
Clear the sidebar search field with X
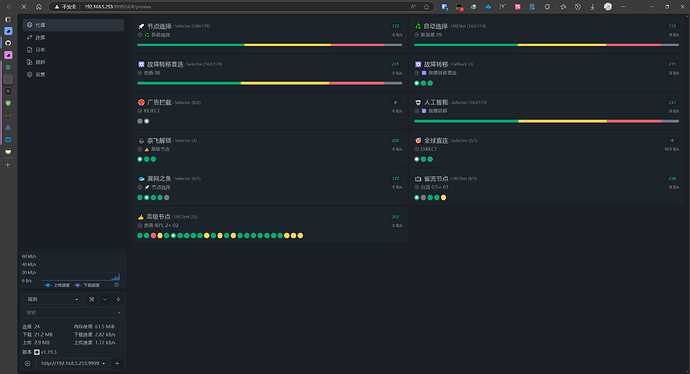[119, 313]
